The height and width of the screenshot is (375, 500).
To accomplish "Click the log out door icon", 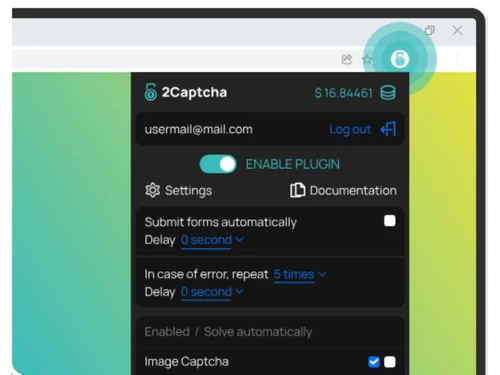I will pyautogui.click(x=388, y=129).
